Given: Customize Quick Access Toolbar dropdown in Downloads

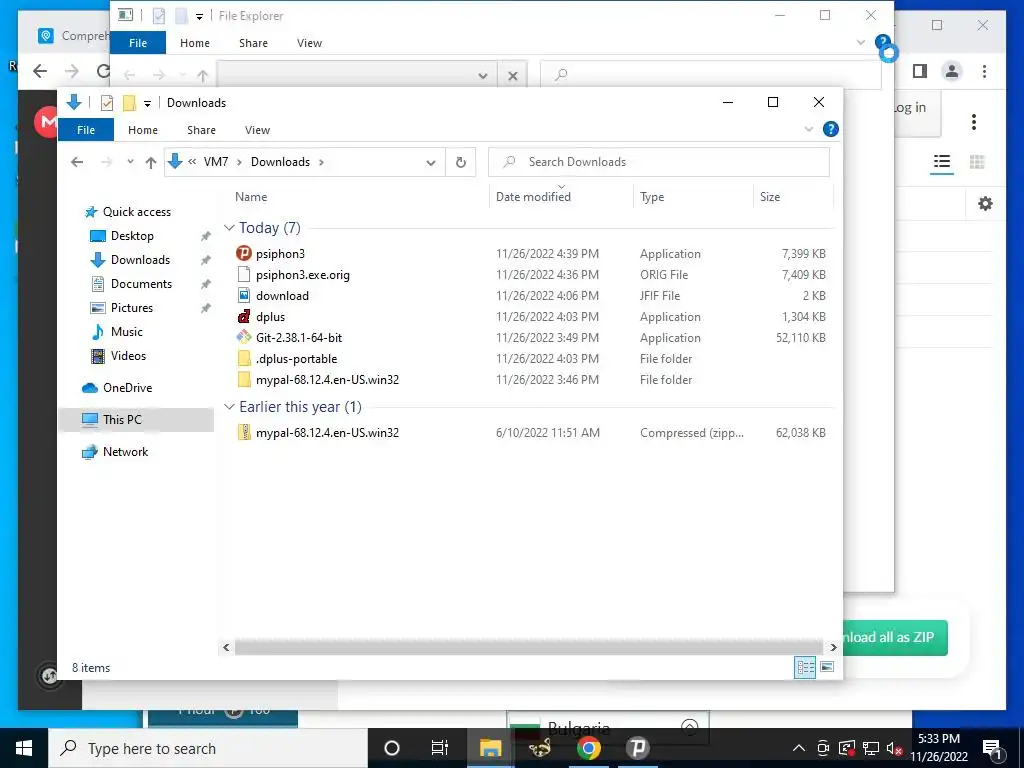Looking at the screenshot, I should tap(148, 103).
